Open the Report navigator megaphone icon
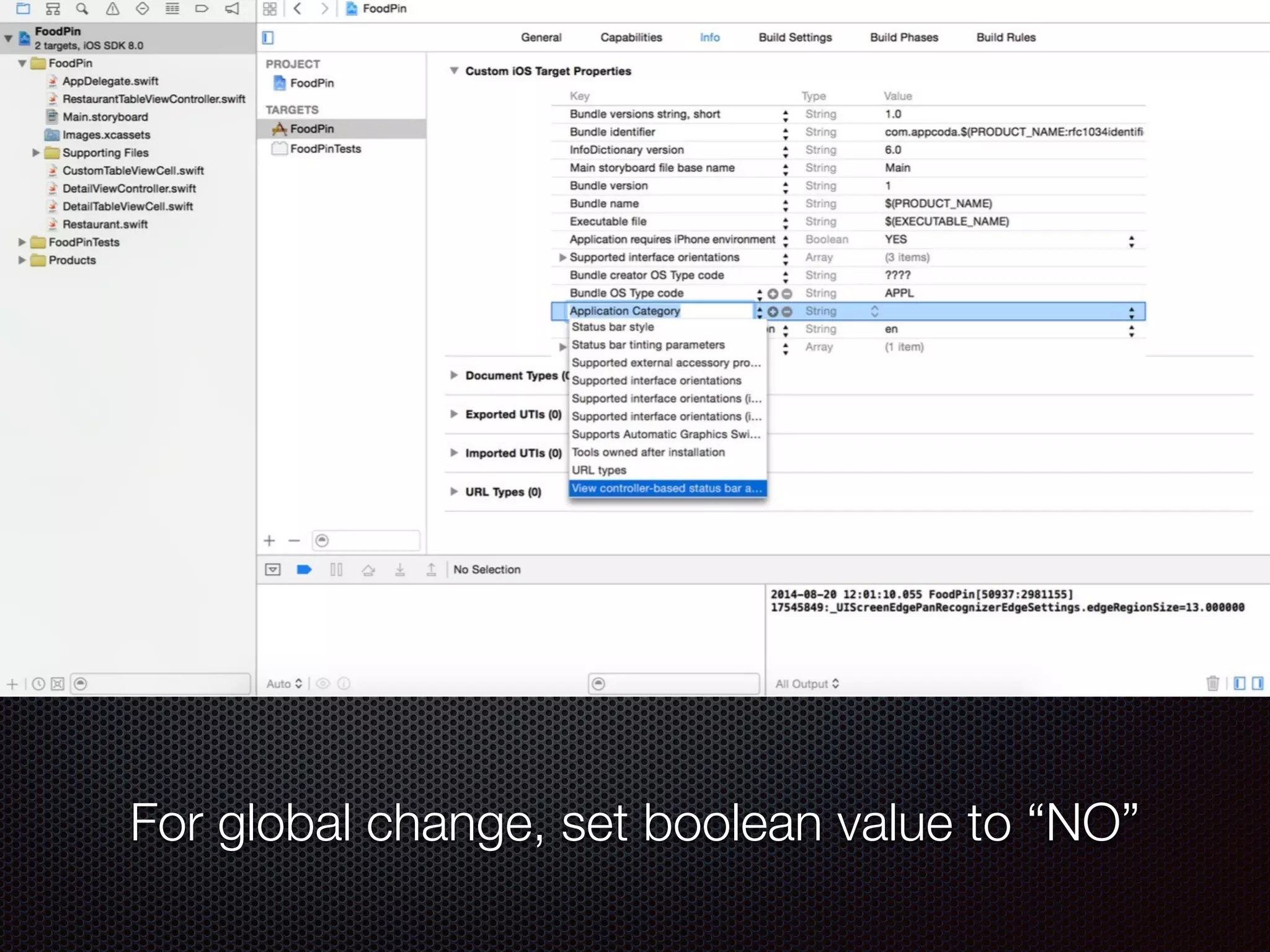 click(x=232, y=9)
